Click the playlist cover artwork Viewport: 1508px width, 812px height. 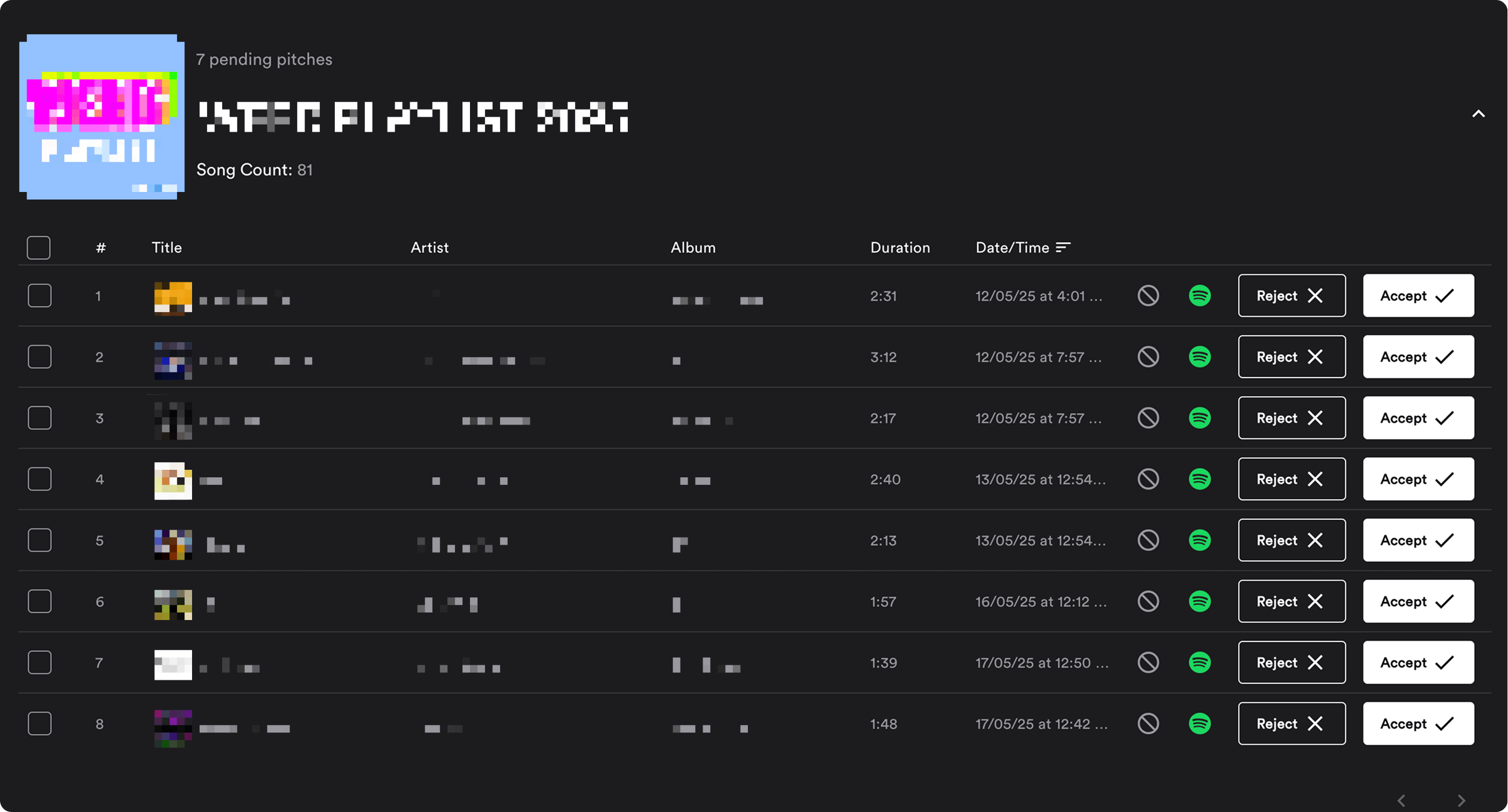click(x=102, y=117)
